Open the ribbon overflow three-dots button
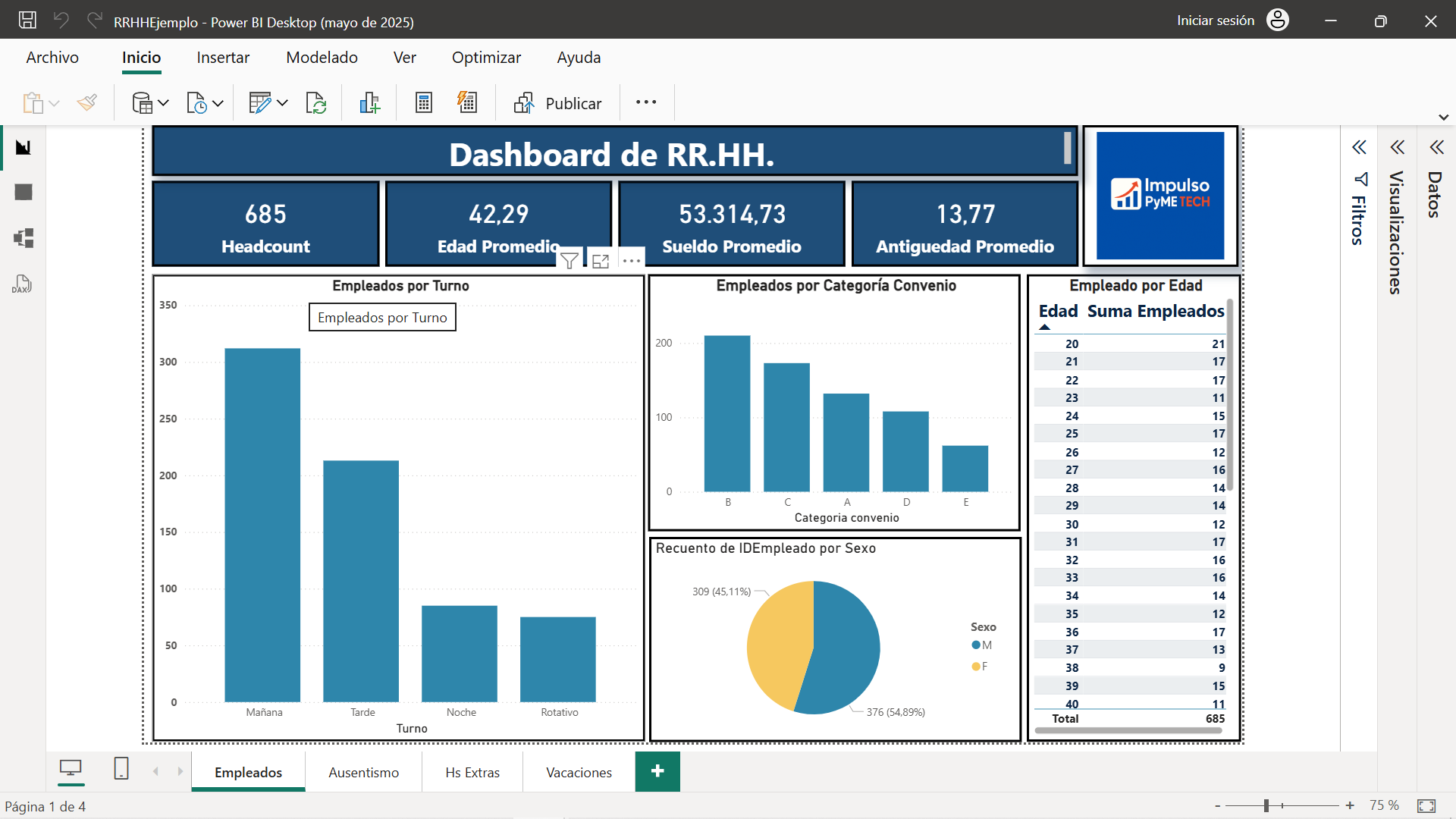Viewport: 1456px width, 819px height. (x=646, y=102)
